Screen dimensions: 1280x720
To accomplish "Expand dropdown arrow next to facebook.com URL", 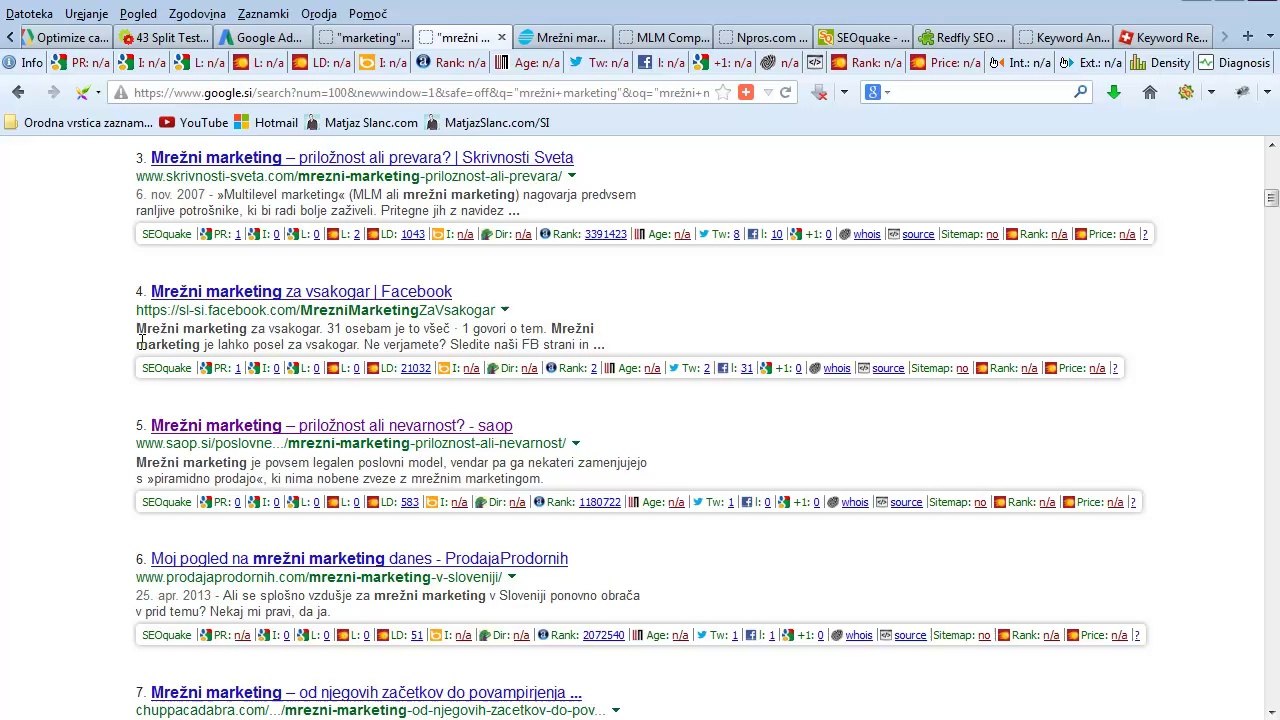I will tap(504, 310).
